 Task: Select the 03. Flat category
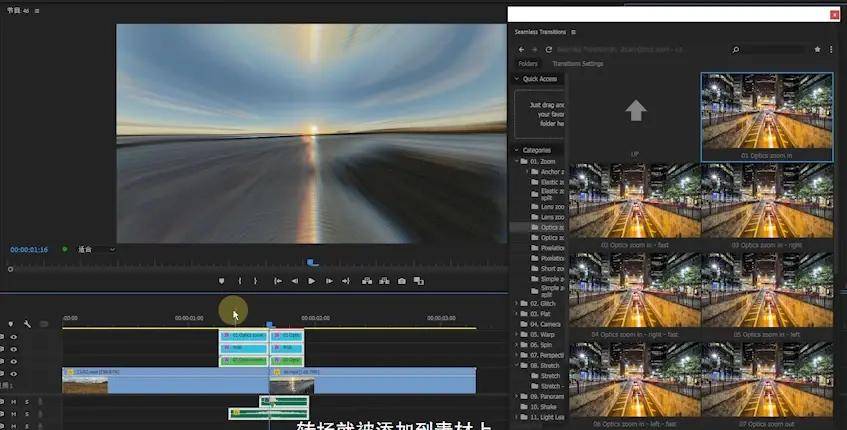click(x=535, y=314)
